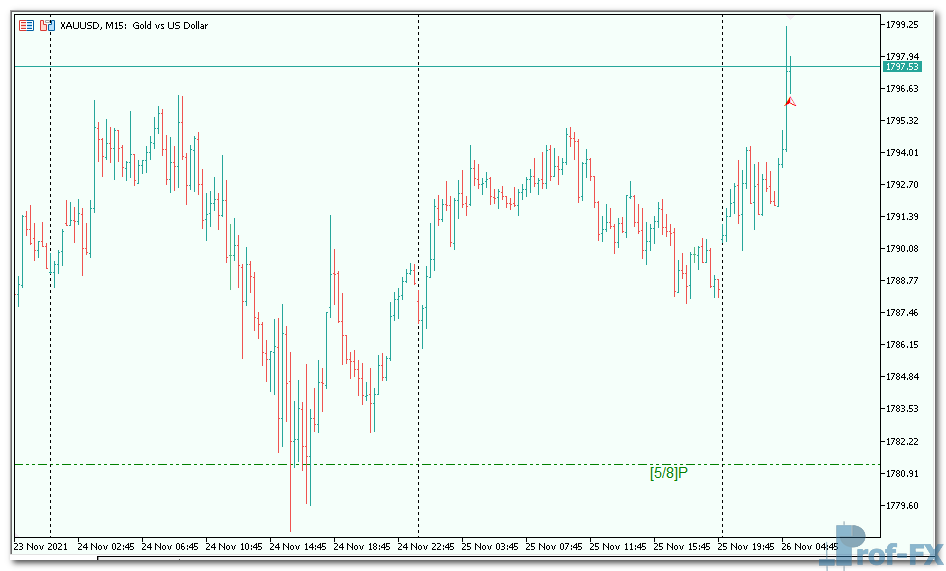This screenshot has height=571, width=946.
Task: Click the 24 Nov 22:45 time label
Action: (427, 547)
